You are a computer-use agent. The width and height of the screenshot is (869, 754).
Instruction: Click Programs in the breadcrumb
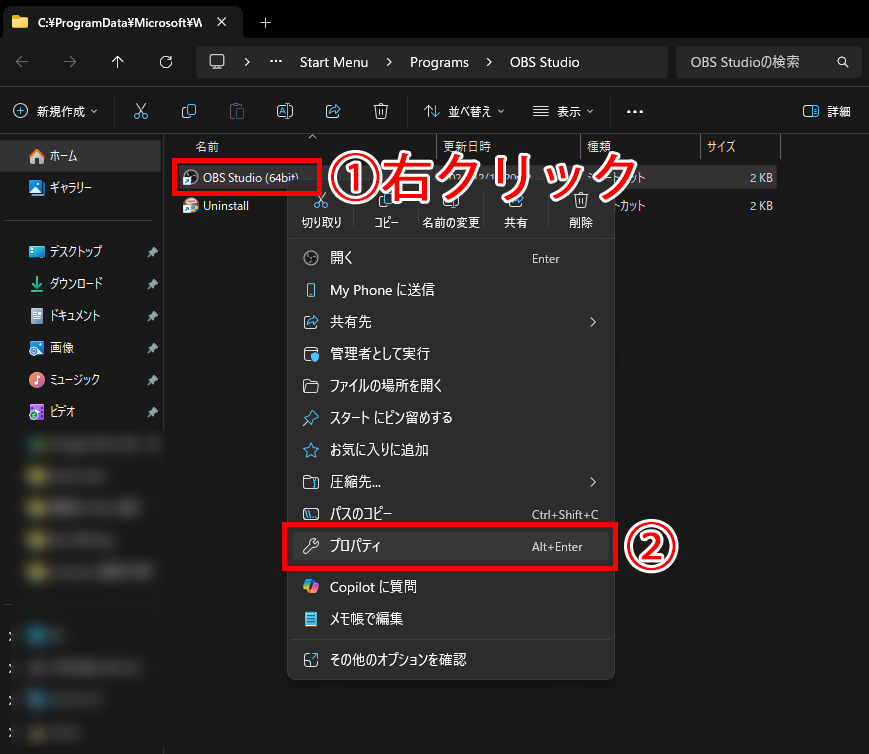[439, 62]
